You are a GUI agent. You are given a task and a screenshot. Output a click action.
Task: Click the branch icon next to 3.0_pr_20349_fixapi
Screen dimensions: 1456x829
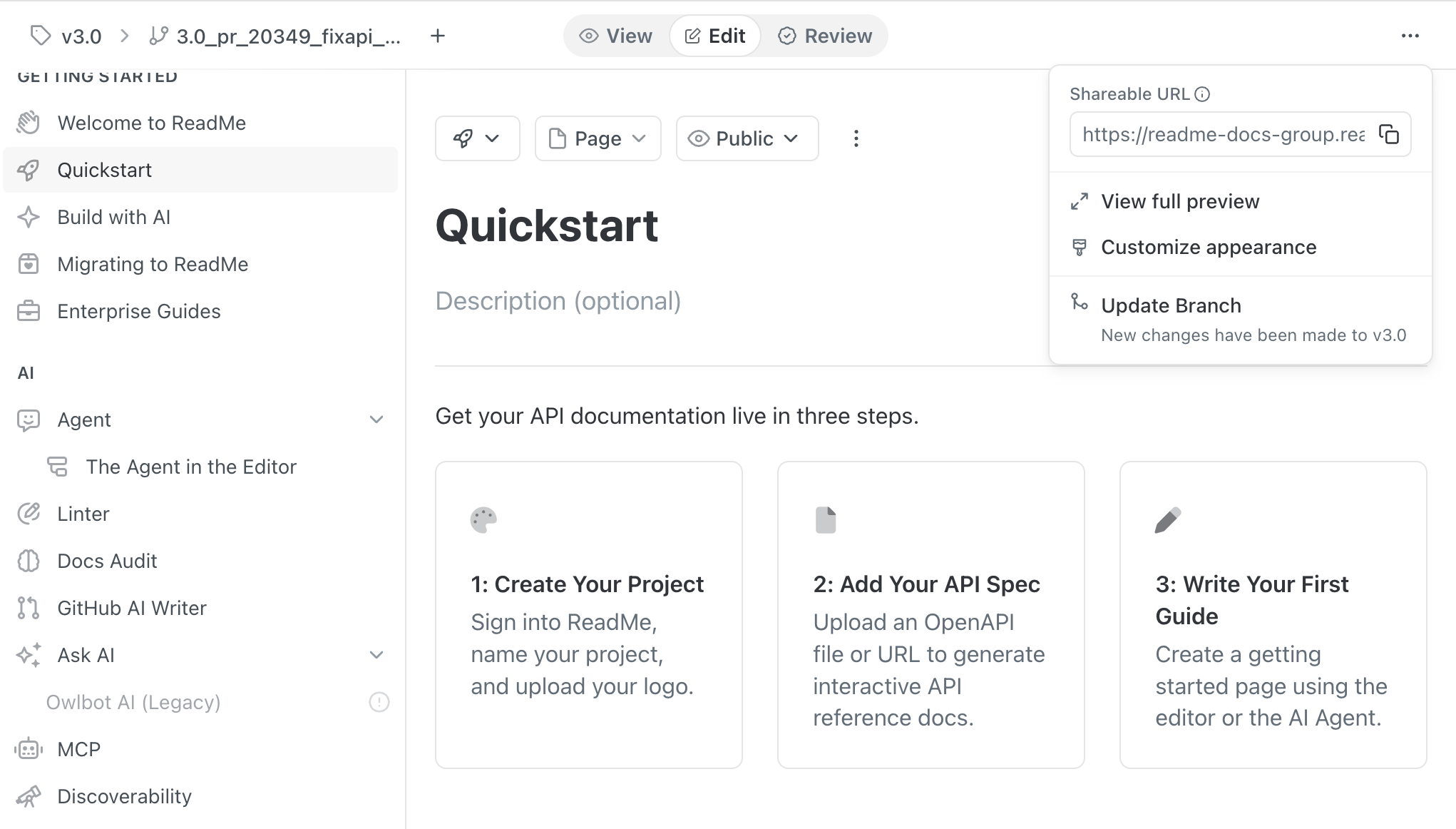pos(158,36)
